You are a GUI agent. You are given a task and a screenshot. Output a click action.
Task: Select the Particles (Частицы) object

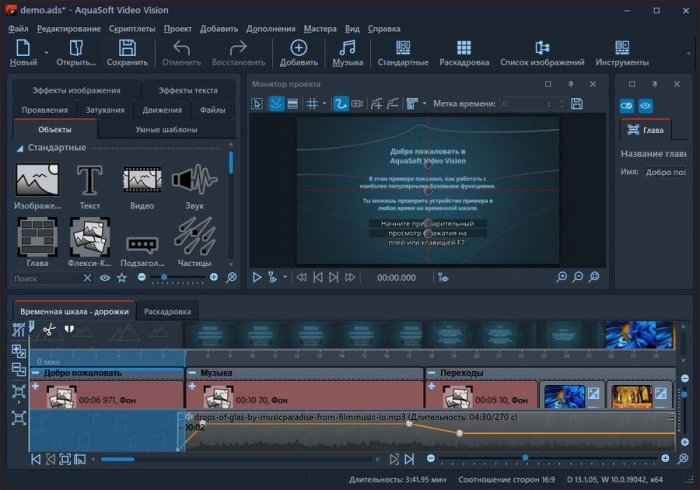coord(194,238)
